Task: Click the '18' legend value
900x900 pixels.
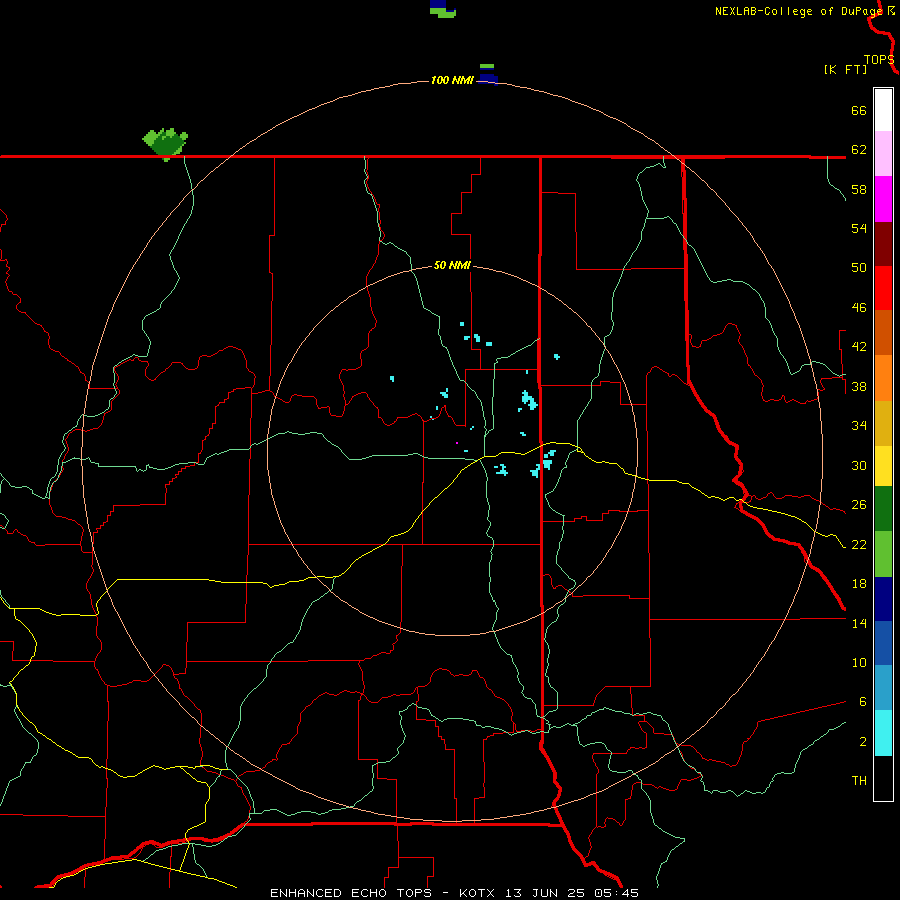Action: (x=859, y=583)
